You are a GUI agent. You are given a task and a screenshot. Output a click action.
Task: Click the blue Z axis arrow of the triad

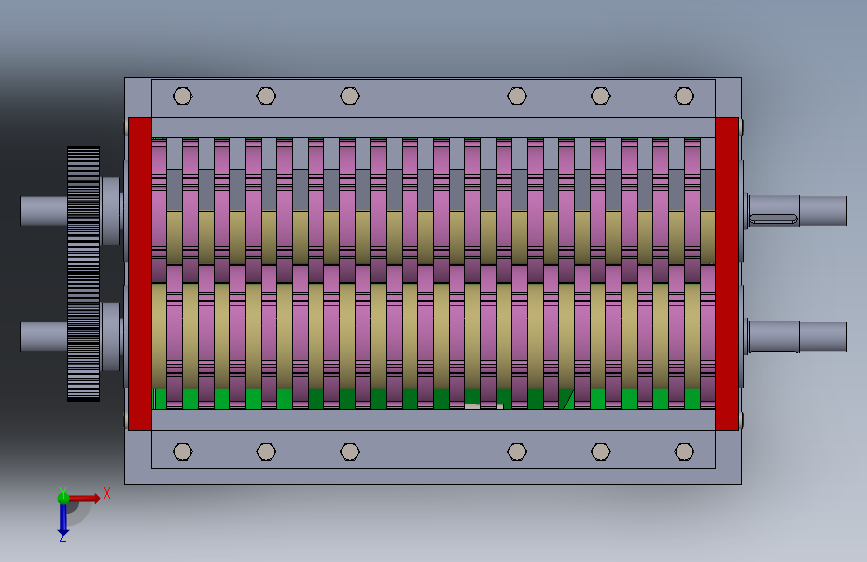pos(63,519)
